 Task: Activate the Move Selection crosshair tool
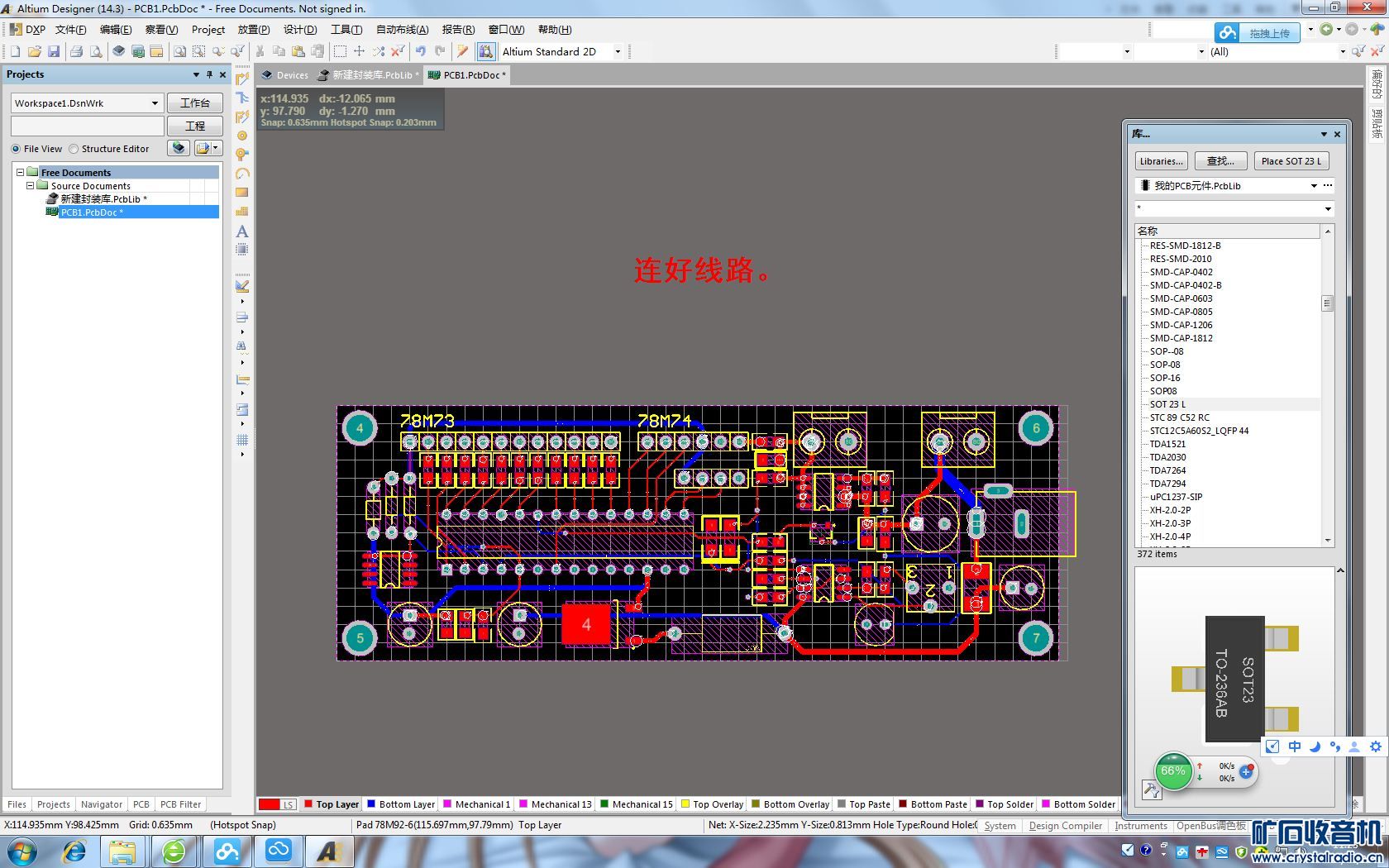pos(359,51)
